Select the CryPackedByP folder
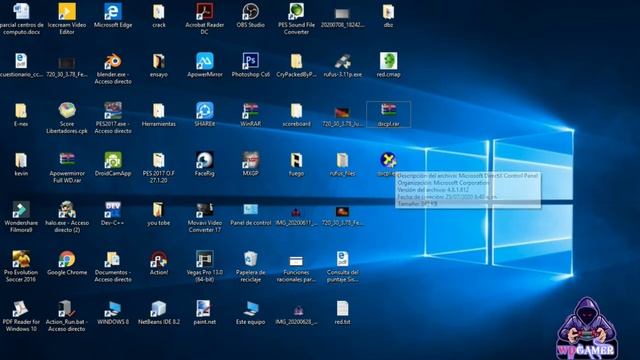Screen dimensions: 640x360 coord(296,65)
